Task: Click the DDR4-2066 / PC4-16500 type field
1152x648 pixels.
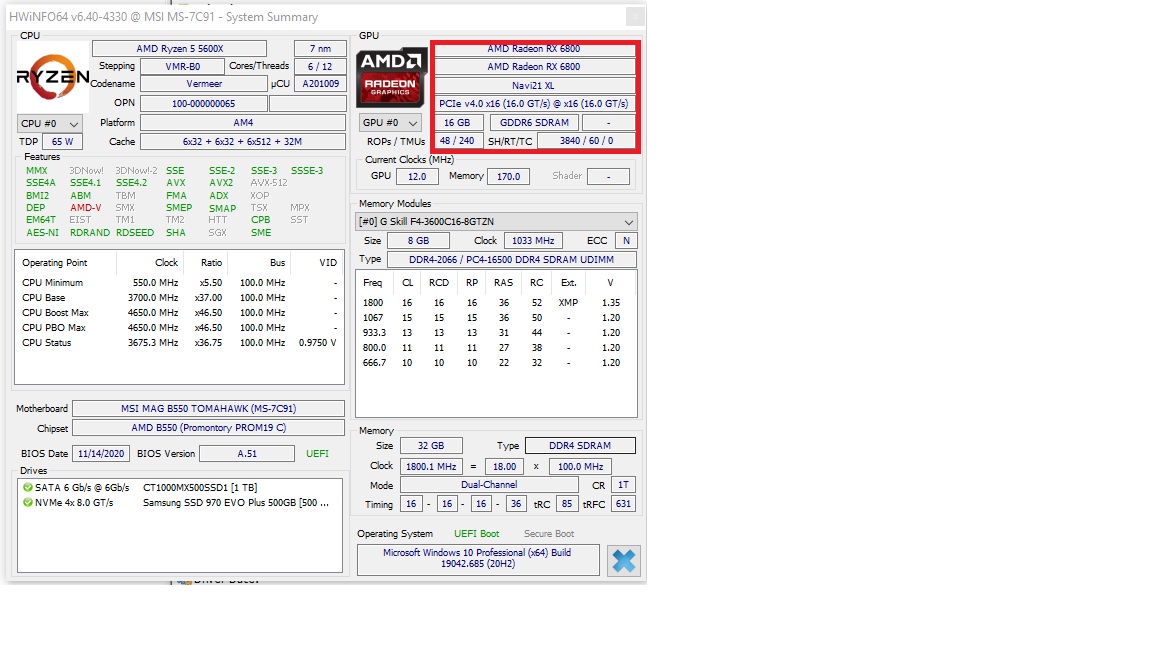Action: click(511, 259)
